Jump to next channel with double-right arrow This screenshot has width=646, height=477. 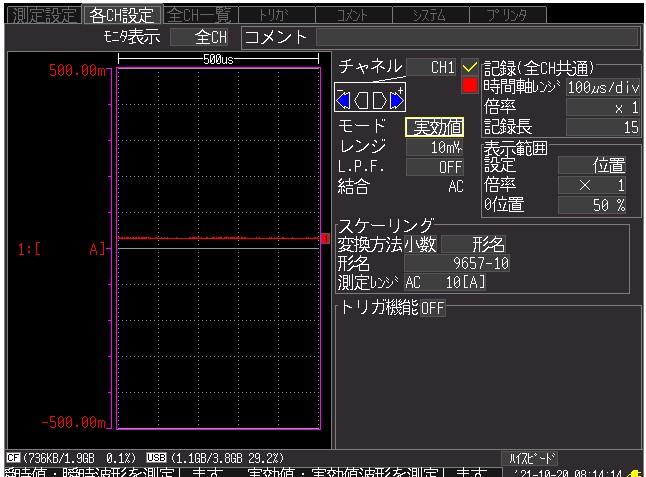point(397,100)
